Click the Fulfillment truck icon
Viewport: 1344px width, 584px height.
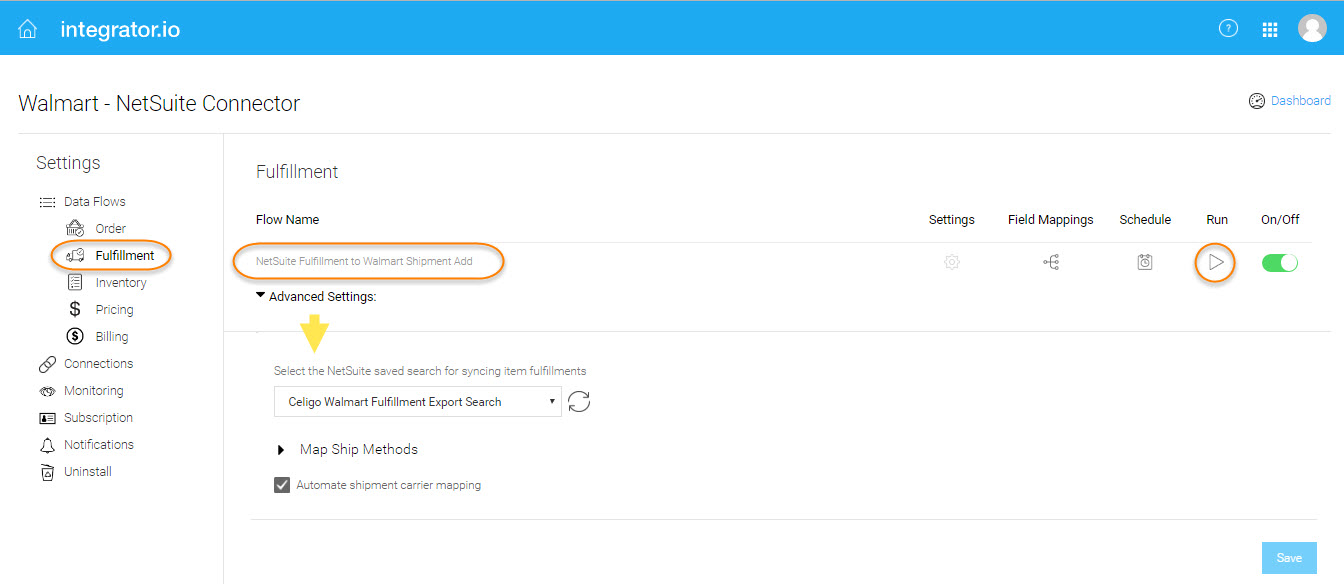pyautogui.click(x=75, y=255)
